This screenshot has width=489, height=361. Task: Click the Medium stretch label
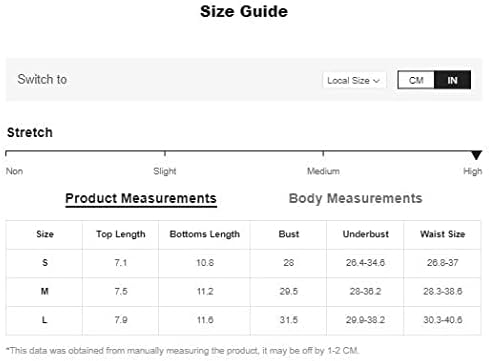point(323,171)
